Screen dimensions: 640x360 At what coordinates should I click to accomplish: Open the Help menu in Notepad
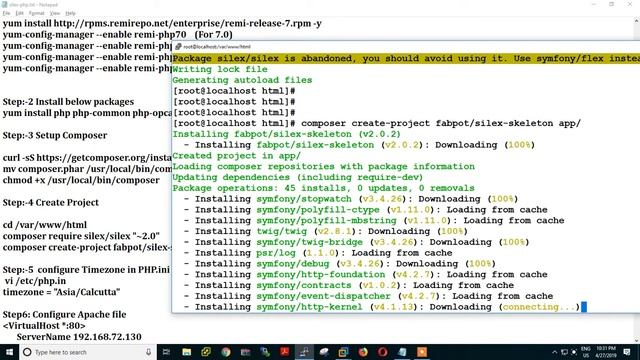click(71, 13)
